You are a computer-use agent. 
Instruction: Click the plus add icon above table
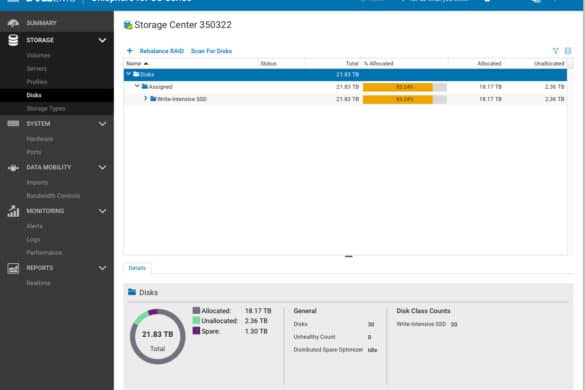pyautogui.click(x=129, y=51)
